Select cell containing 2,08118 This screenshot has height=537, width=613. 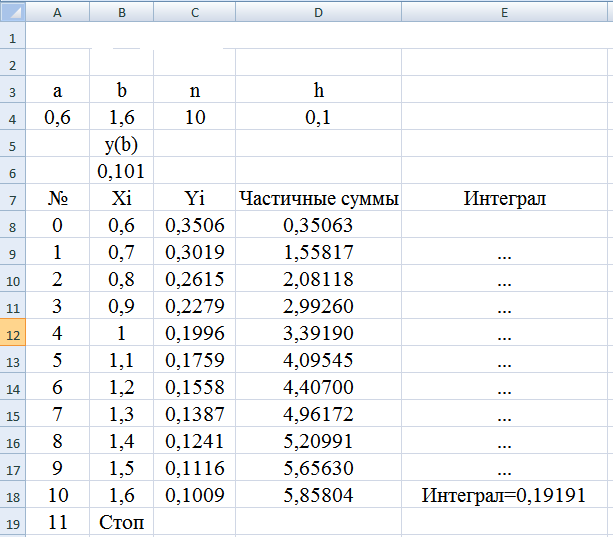click(319, 278)
